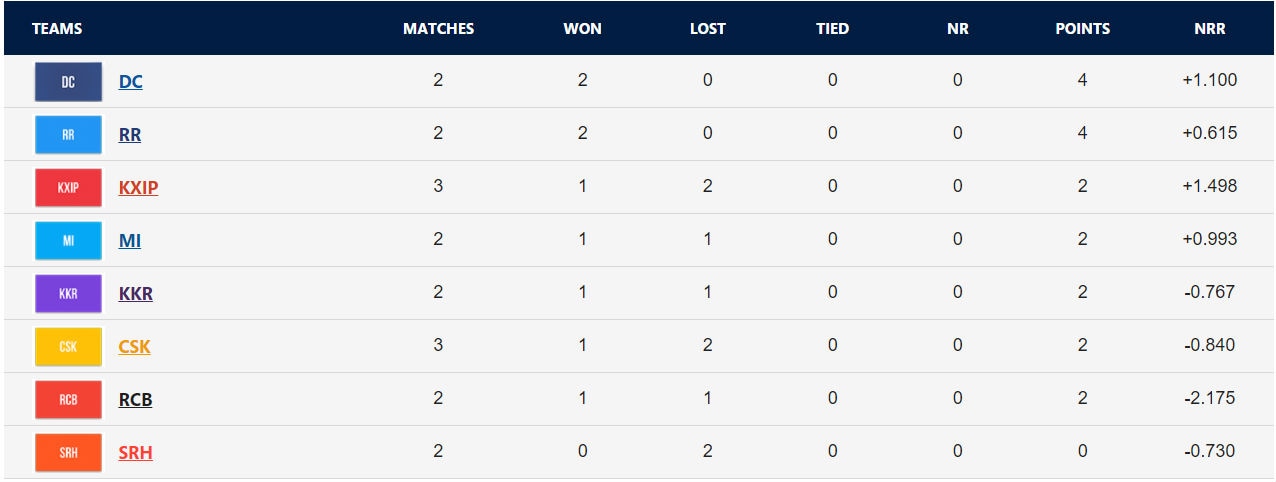Follow the KXIP team name link
This screenshot has width=1276, height=482.
138,188
